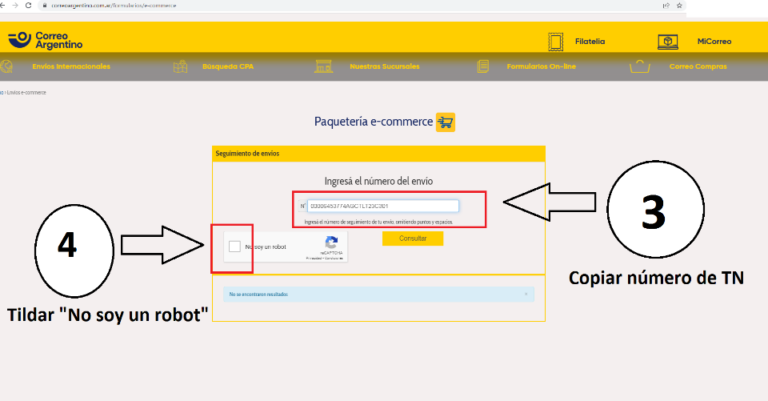Click the "No se encontraron resultados" message
This screenshot has height=401, width=768.
259,294
